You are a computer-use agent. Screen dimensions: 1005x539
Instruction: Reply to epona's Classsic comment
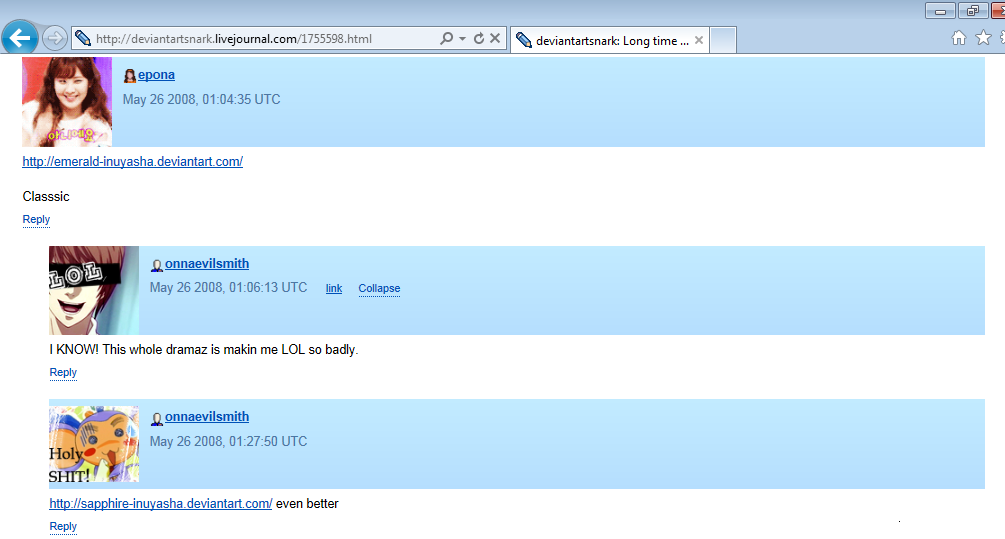coord(36,220)
